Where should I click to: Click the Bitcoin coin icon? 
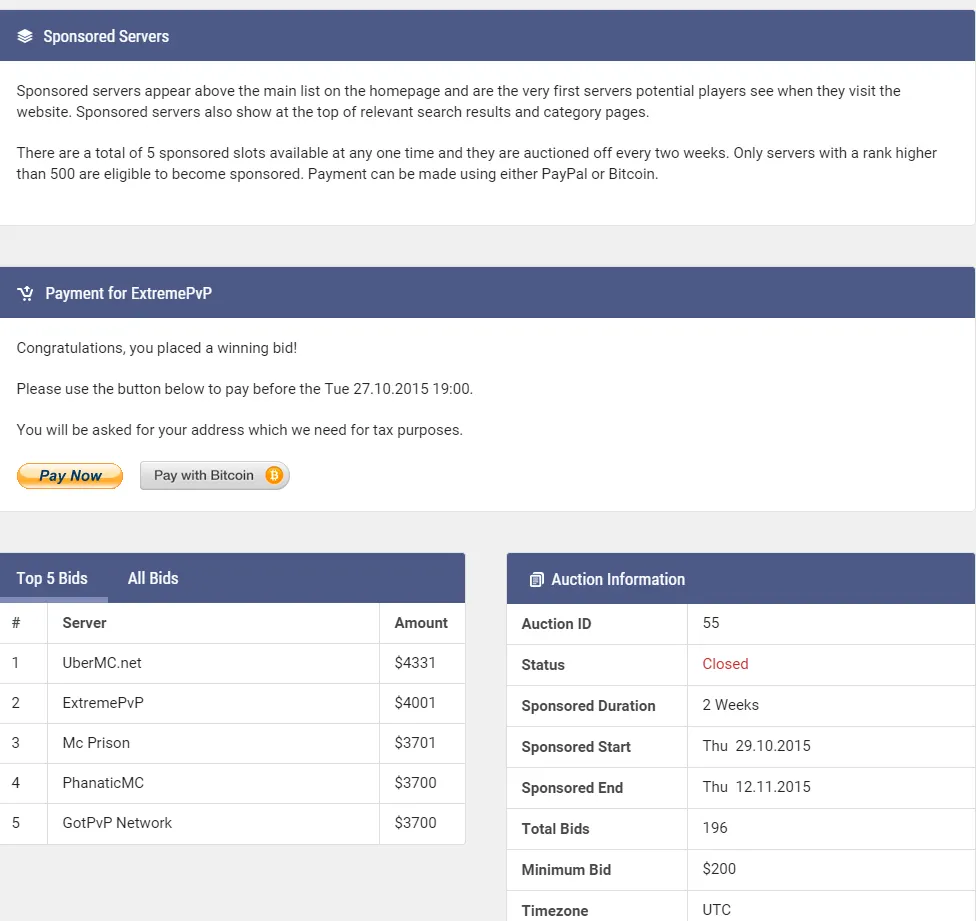[x=274, y=475]
